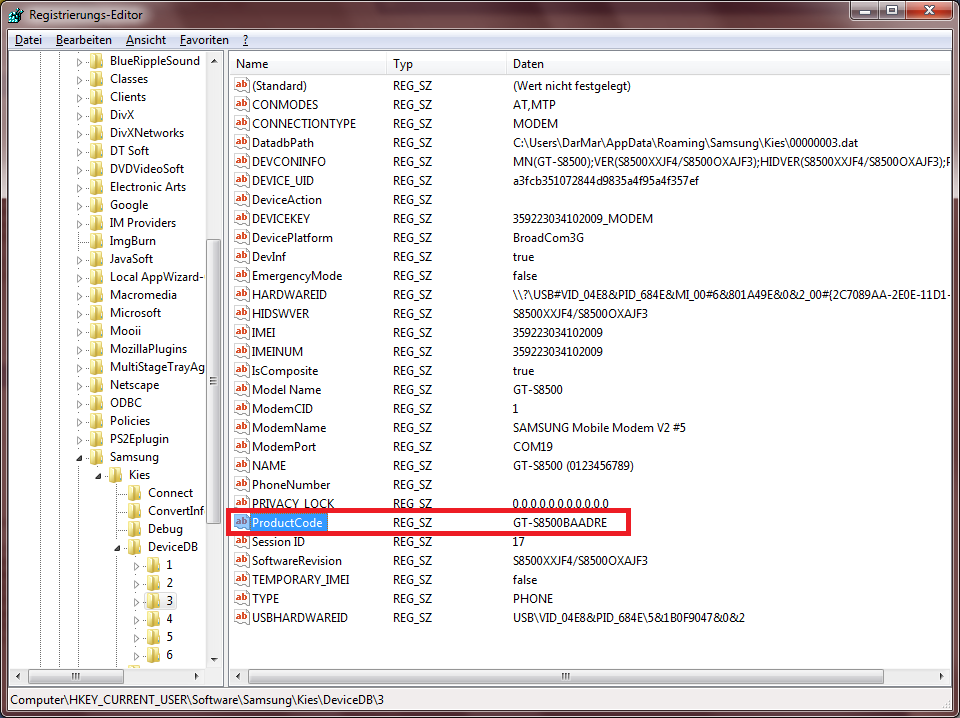Select the PRIVACY_LOCK value name
This screenshot has width=960, height=718.
pyautogui.click(x=293, y=503)
